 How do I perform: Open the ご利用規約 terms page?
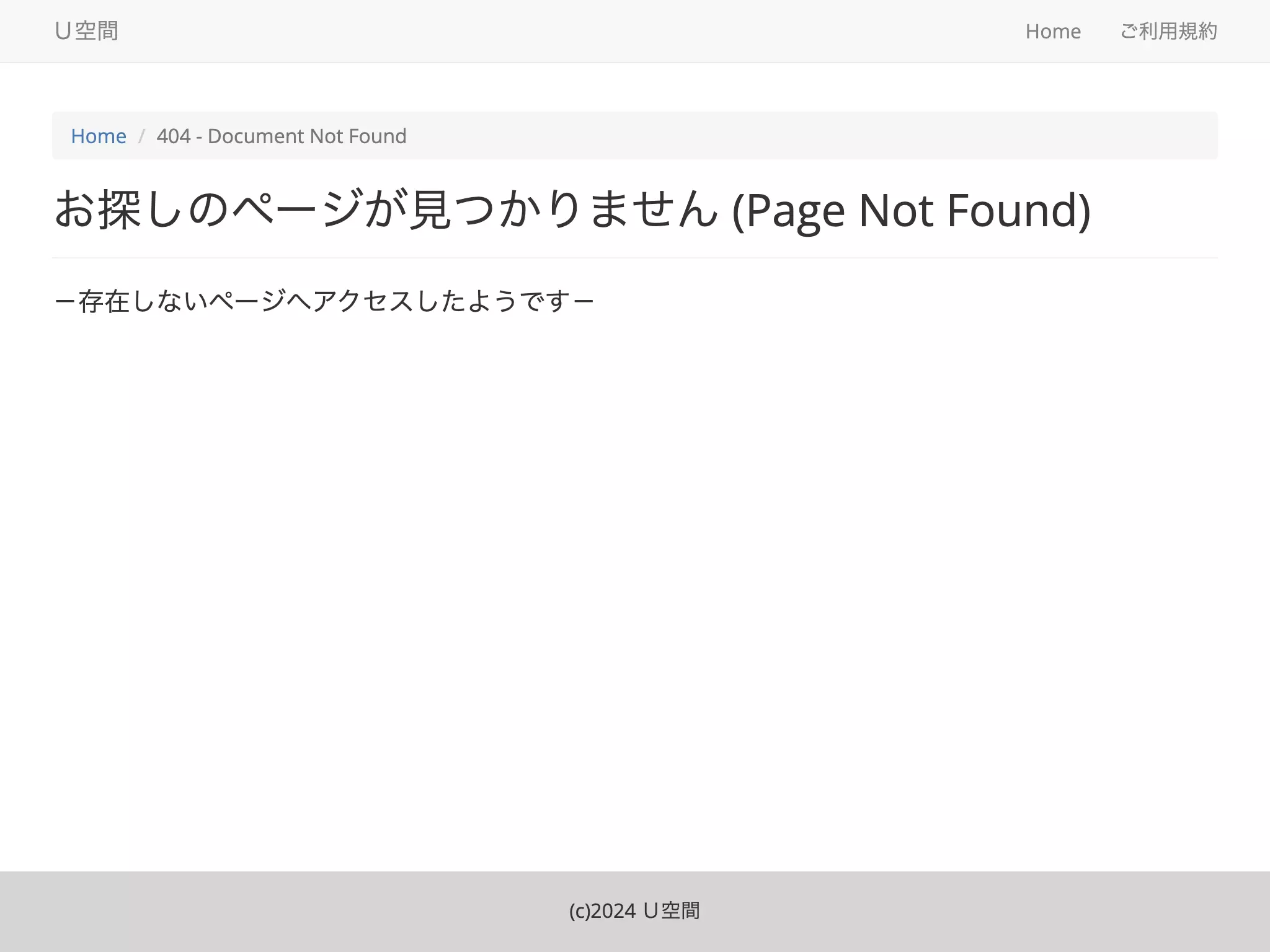pyautogui.click(x=1169, y=31)
